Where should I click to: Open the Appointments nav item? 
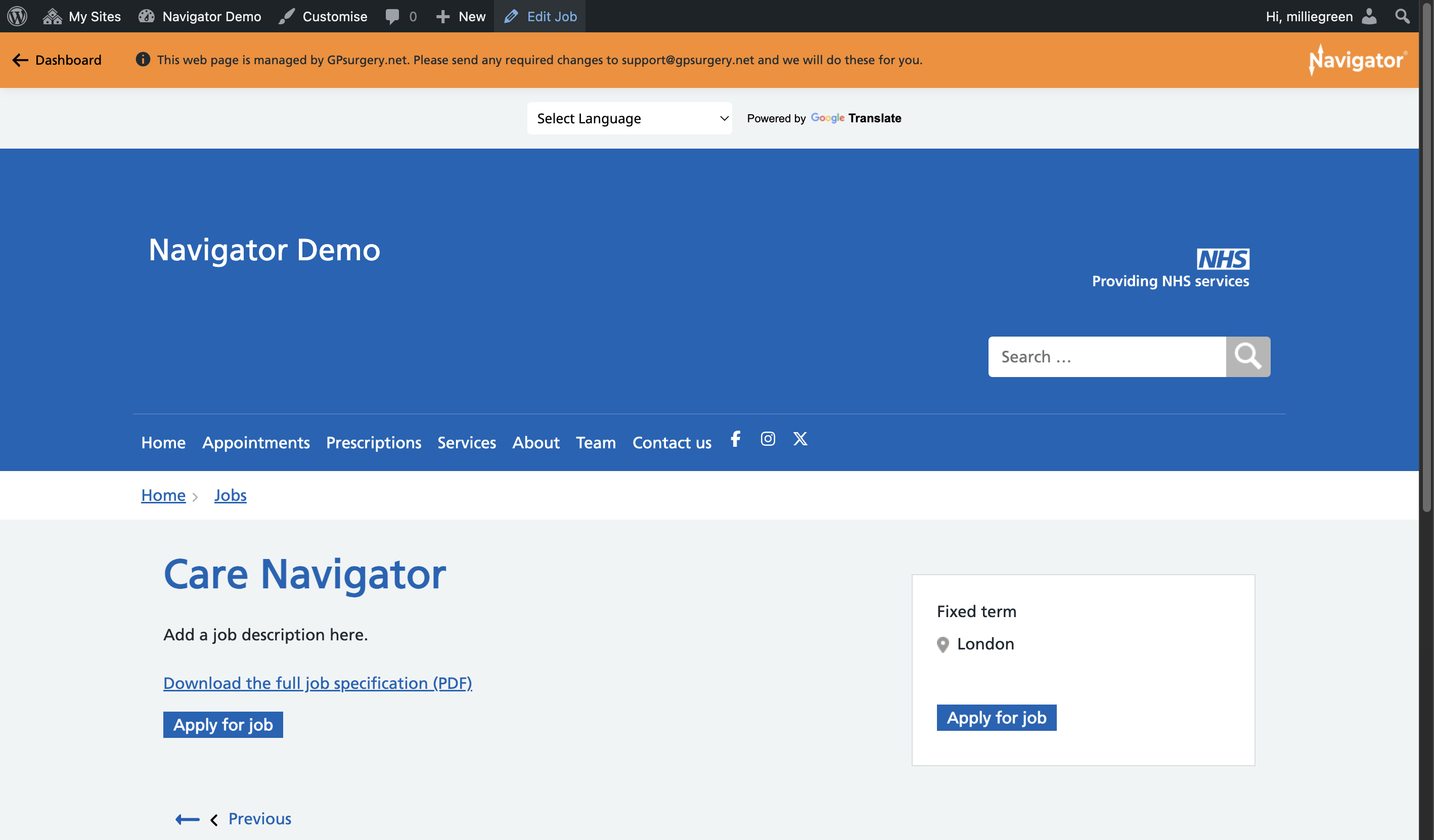(256, 442)
